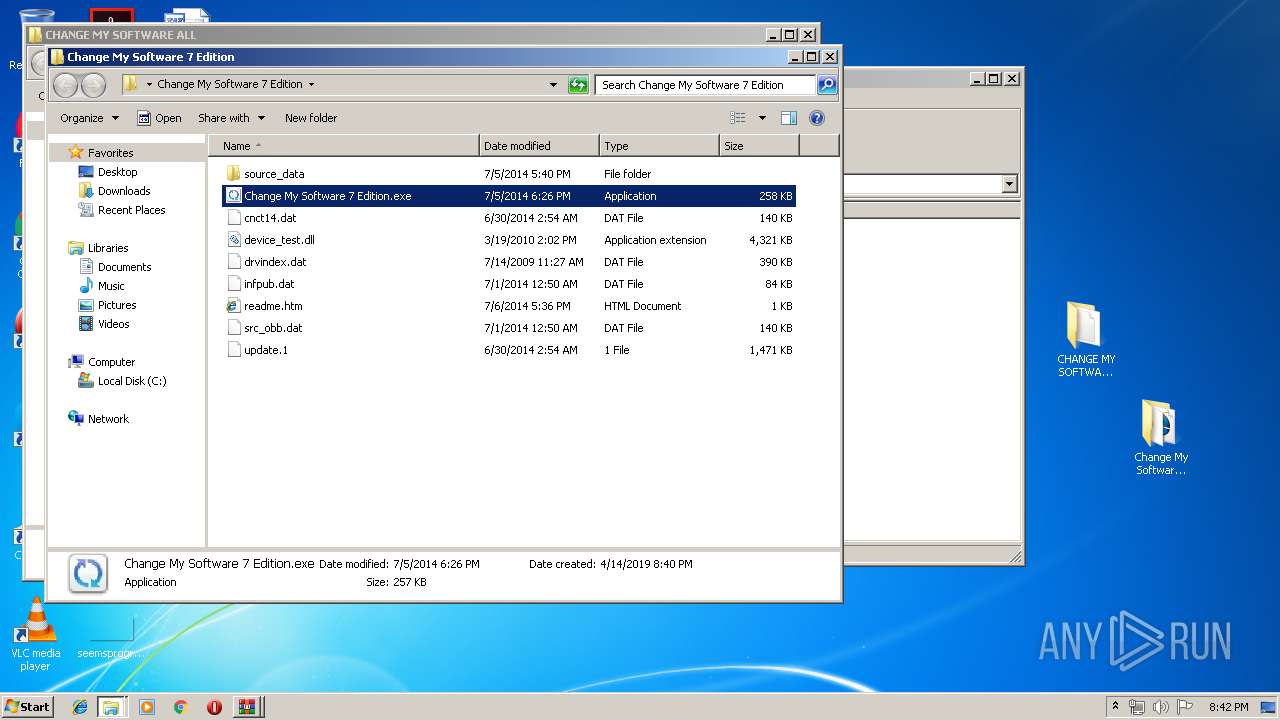Open the dropdown in the background window

(1009, 184)
